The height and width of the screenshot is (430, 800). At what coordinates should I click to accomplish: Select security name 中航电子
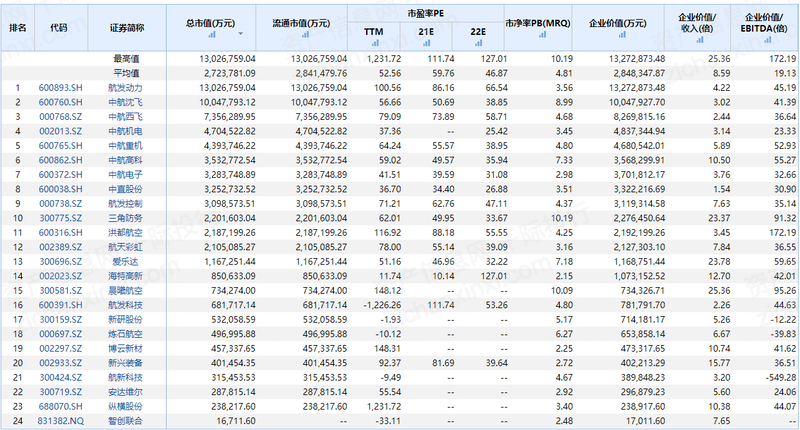(x=126, y=174)
